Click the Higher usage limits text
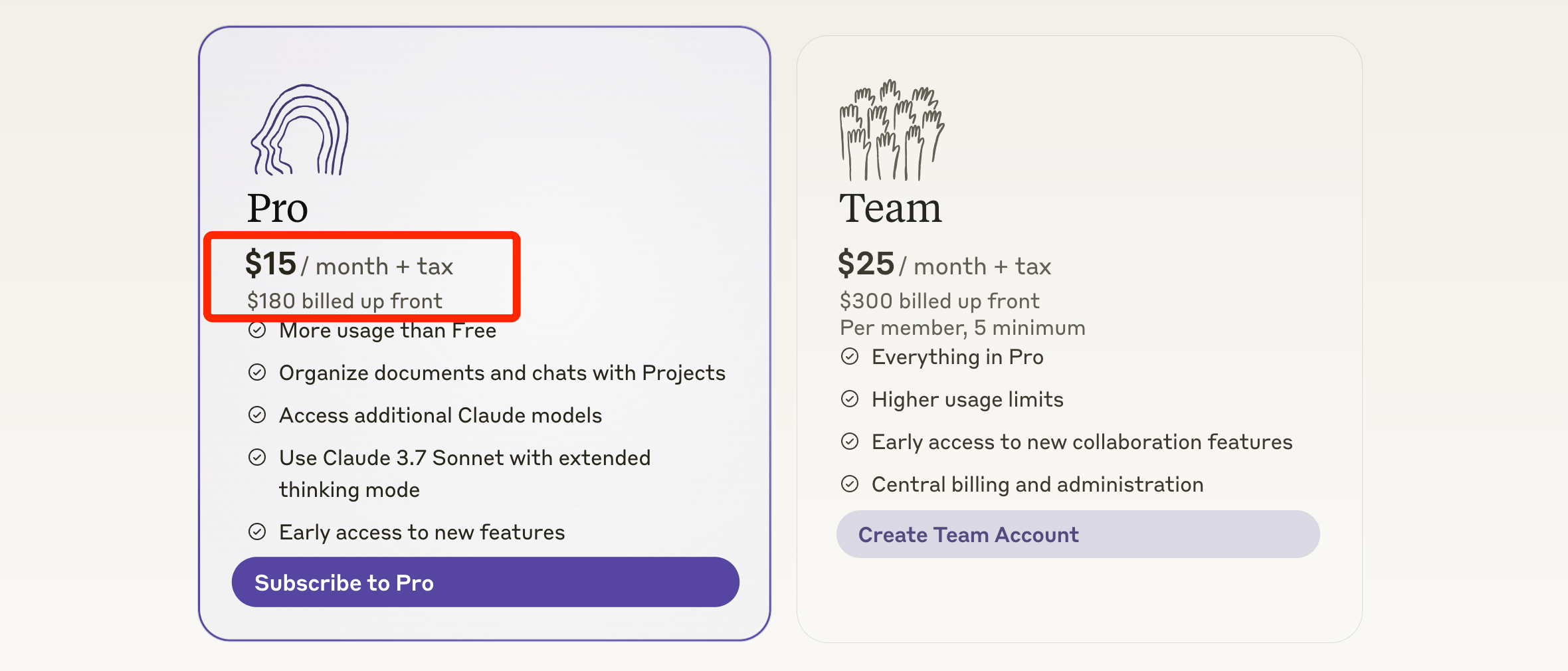This screenshot has width=1568, height=671. (x=967, y=399)
